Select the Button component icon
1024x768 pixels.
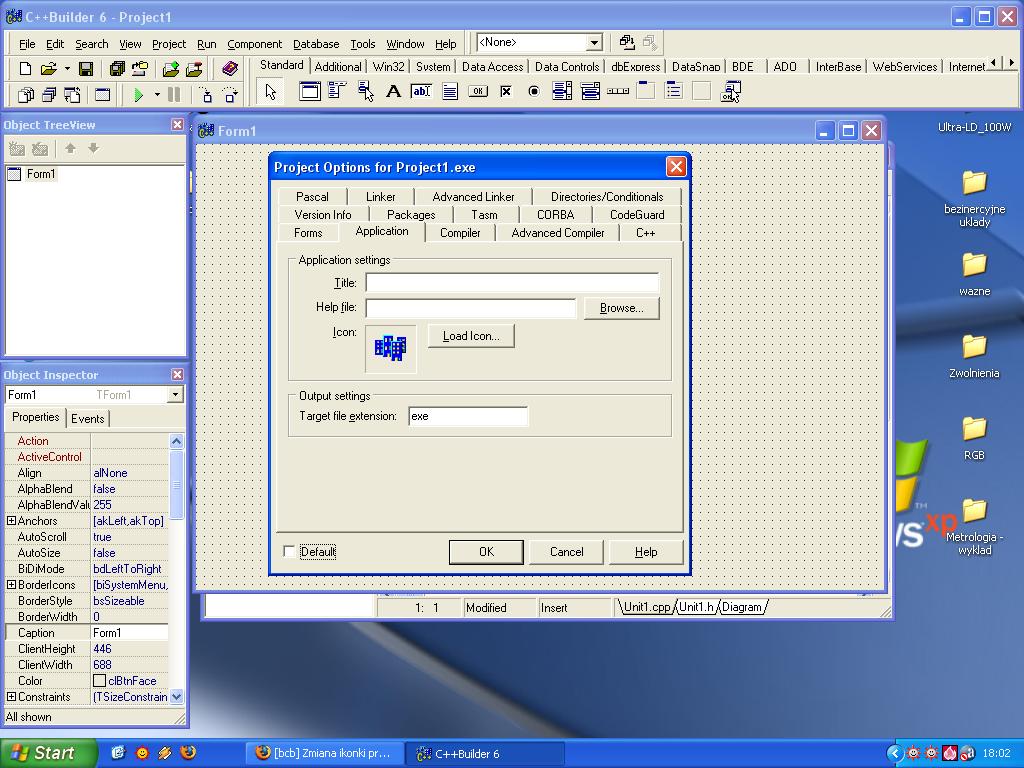tap(477, 91)
